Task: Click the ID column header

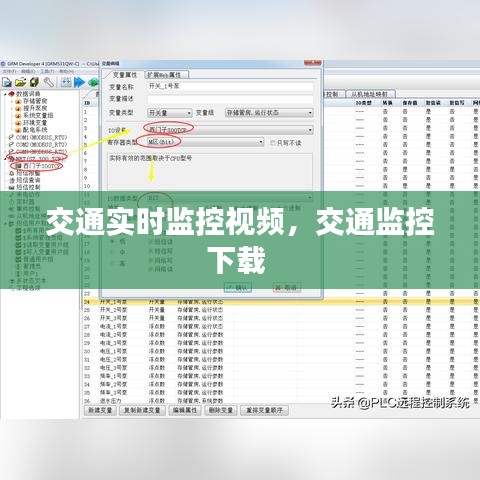Action: (x=88, y=103)
